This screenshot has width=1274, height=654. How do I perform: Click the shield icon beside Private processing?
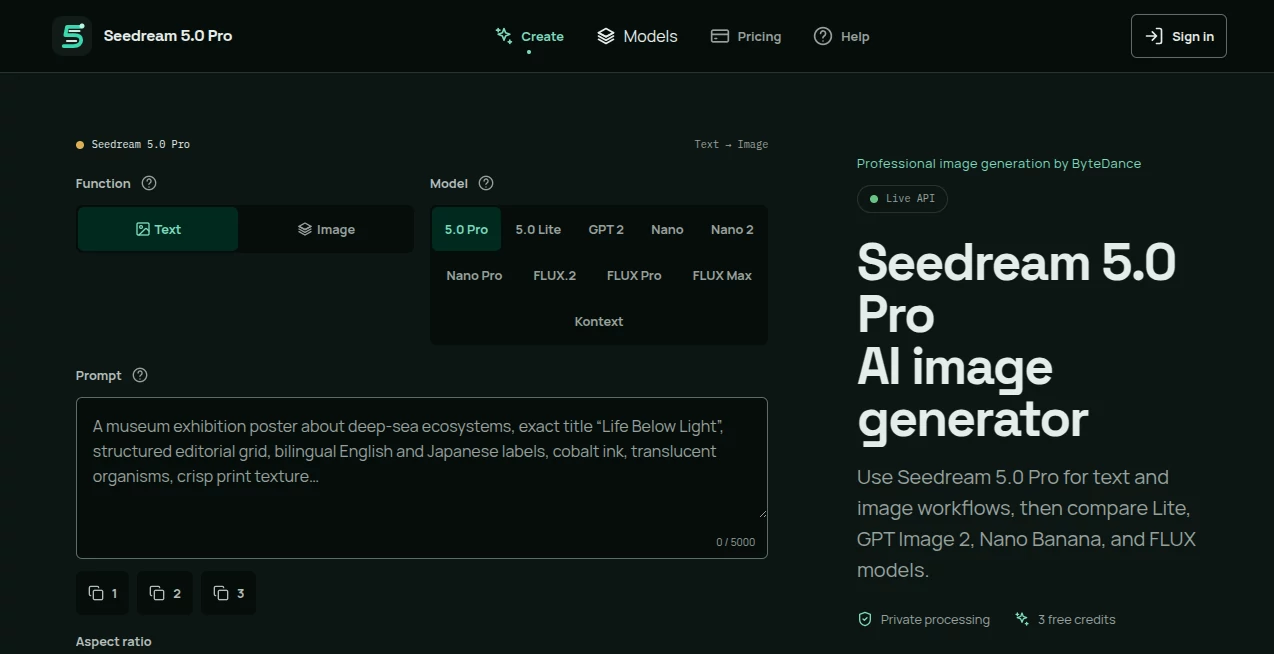[x=865, y=619]
